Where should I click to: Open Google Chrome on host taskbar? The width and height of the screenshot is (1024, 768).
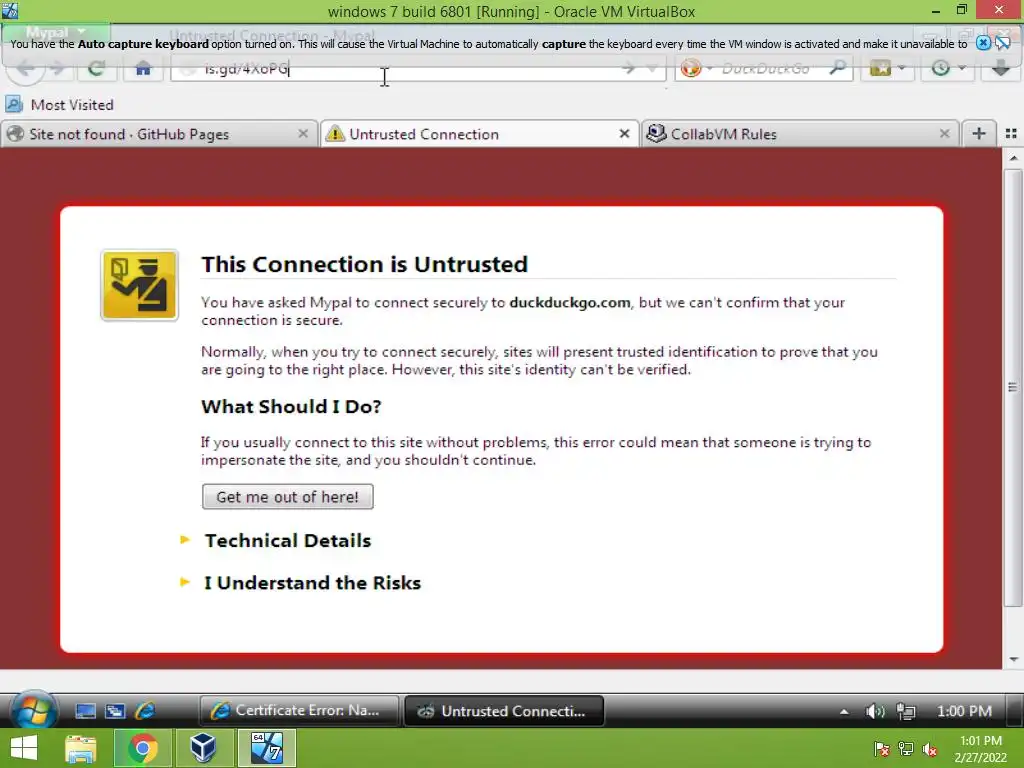coord(142,748)
